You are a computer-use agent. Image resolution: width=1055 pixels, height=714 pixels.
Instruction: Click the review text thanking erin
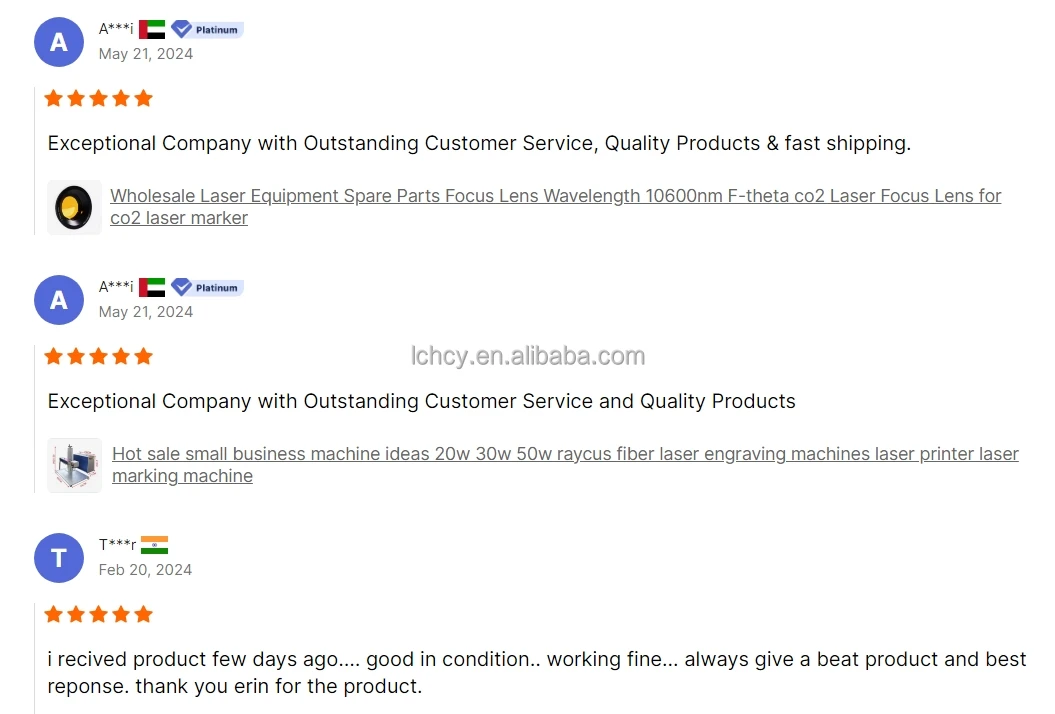536,673
